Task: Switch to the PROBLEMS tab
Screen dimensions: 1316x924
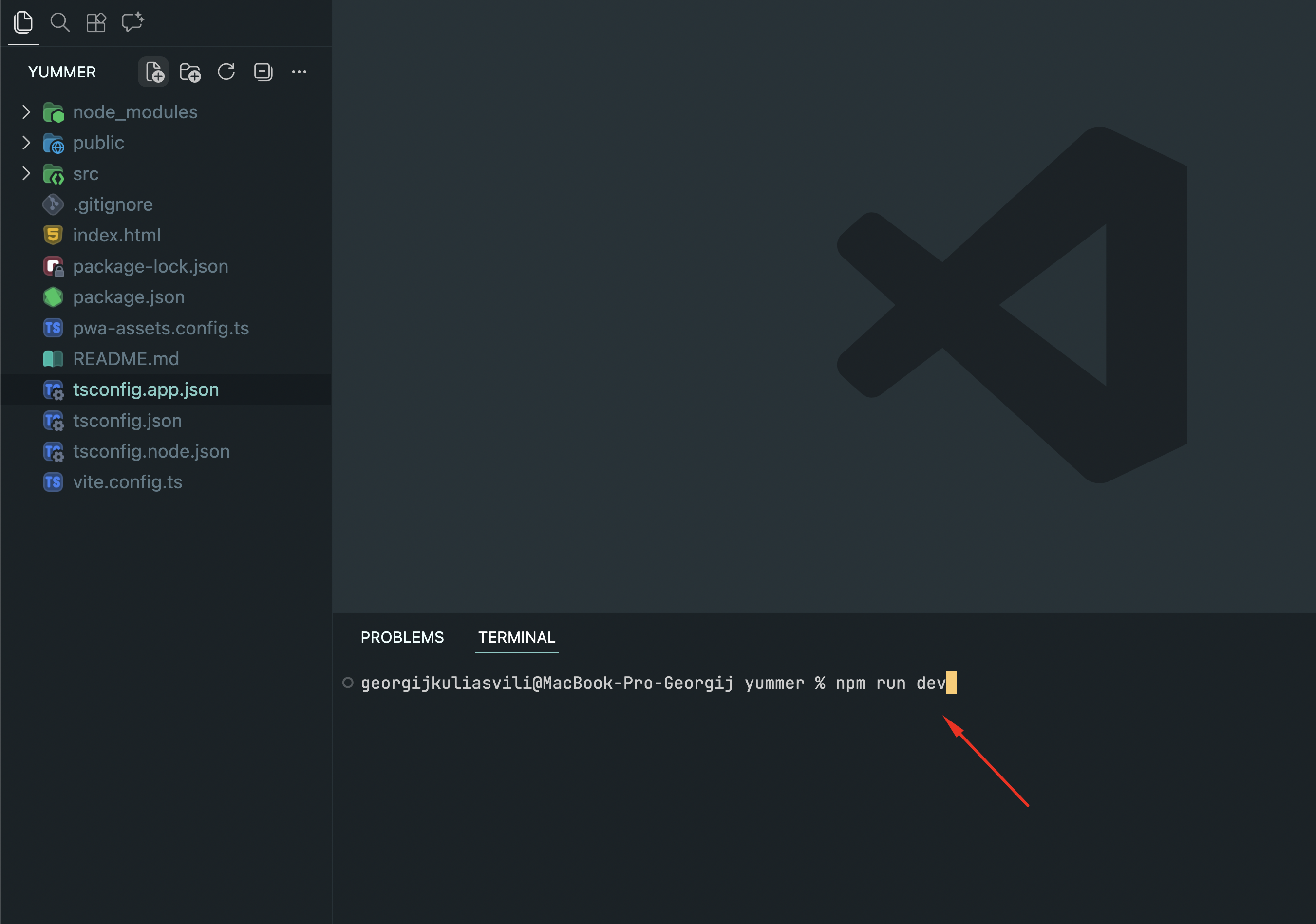Action: [x=402, y=637]
